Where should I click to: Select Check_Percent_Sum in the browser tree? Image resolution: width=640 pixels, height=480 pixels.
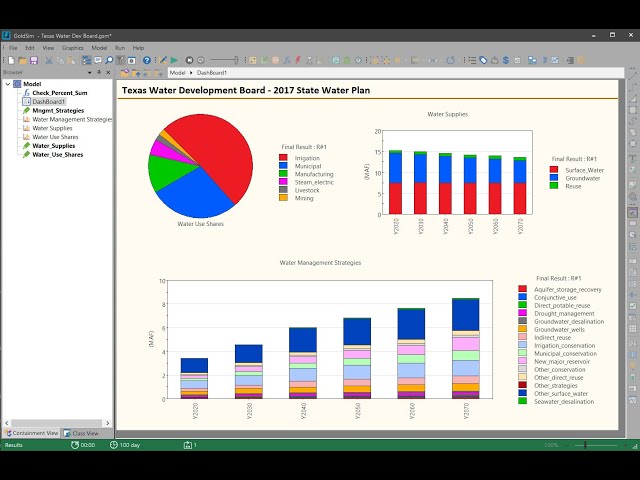click(x=60, y=93)
